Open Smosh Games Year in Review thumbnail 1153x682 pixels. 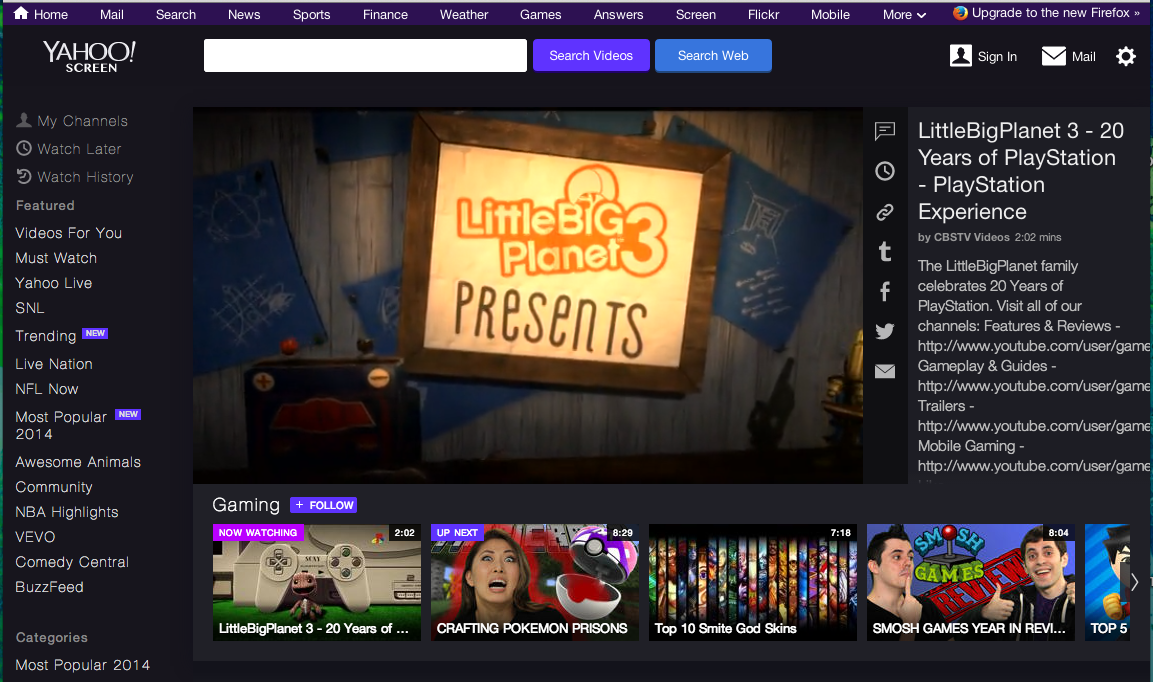tap(971, 582)
